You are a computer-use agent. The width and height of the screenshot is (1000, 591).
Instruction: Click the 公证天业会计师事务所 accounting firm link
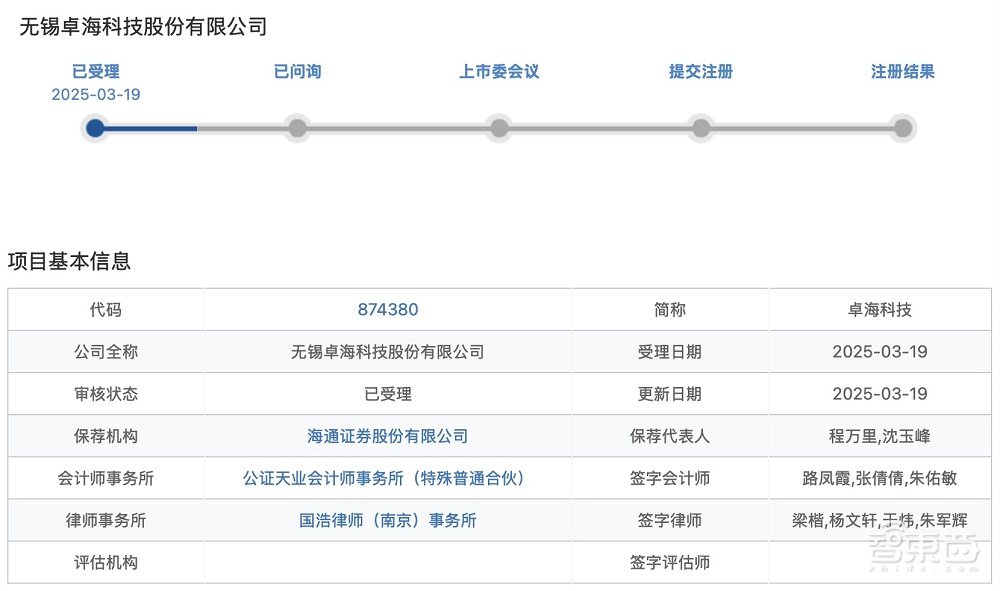[389, 478]
